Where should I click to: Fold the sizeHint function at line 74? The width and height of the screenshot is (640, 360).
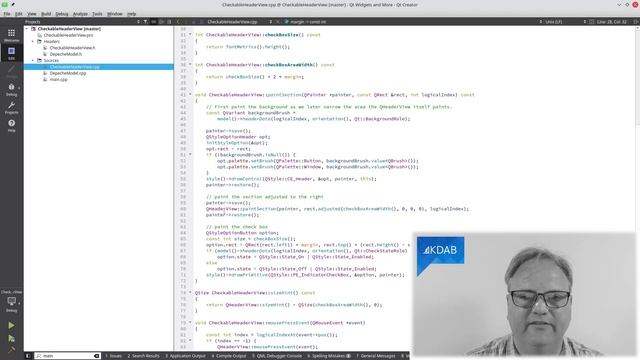pos(190,292)
